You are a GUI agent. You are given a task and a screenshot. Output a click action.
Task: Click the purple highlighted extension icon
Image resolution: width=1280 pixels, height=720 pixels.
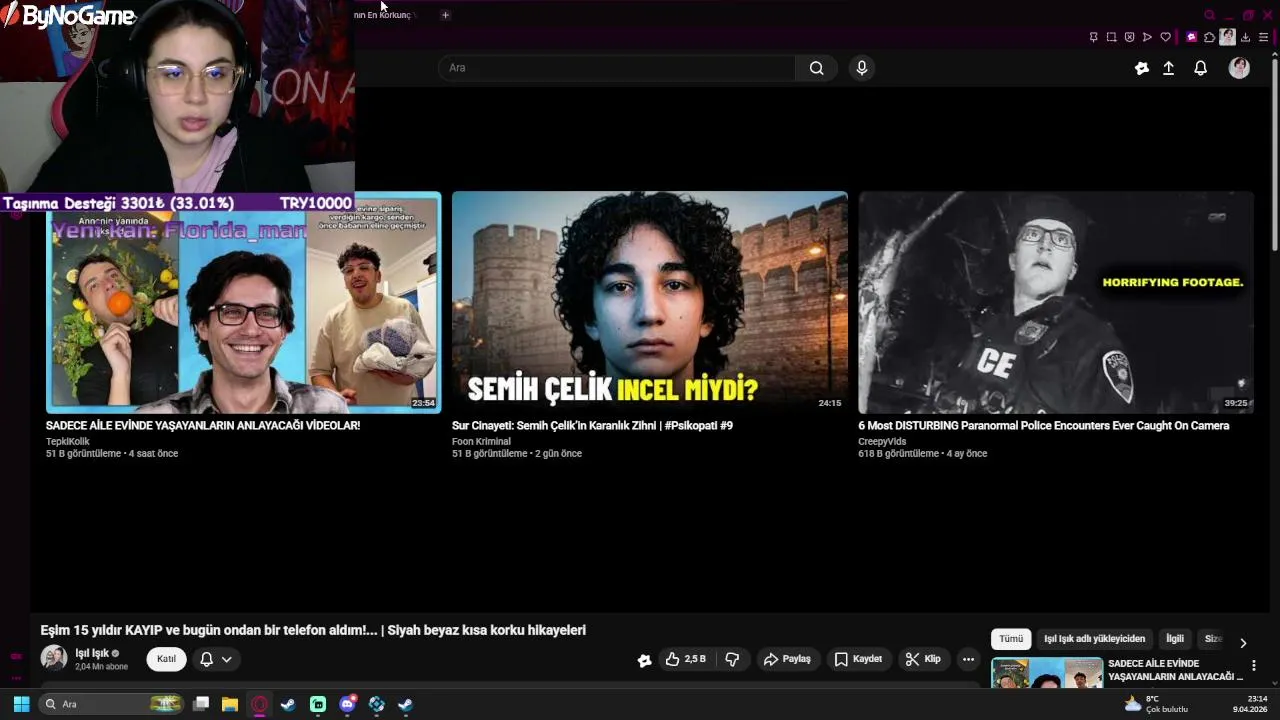click(1191, 37)
